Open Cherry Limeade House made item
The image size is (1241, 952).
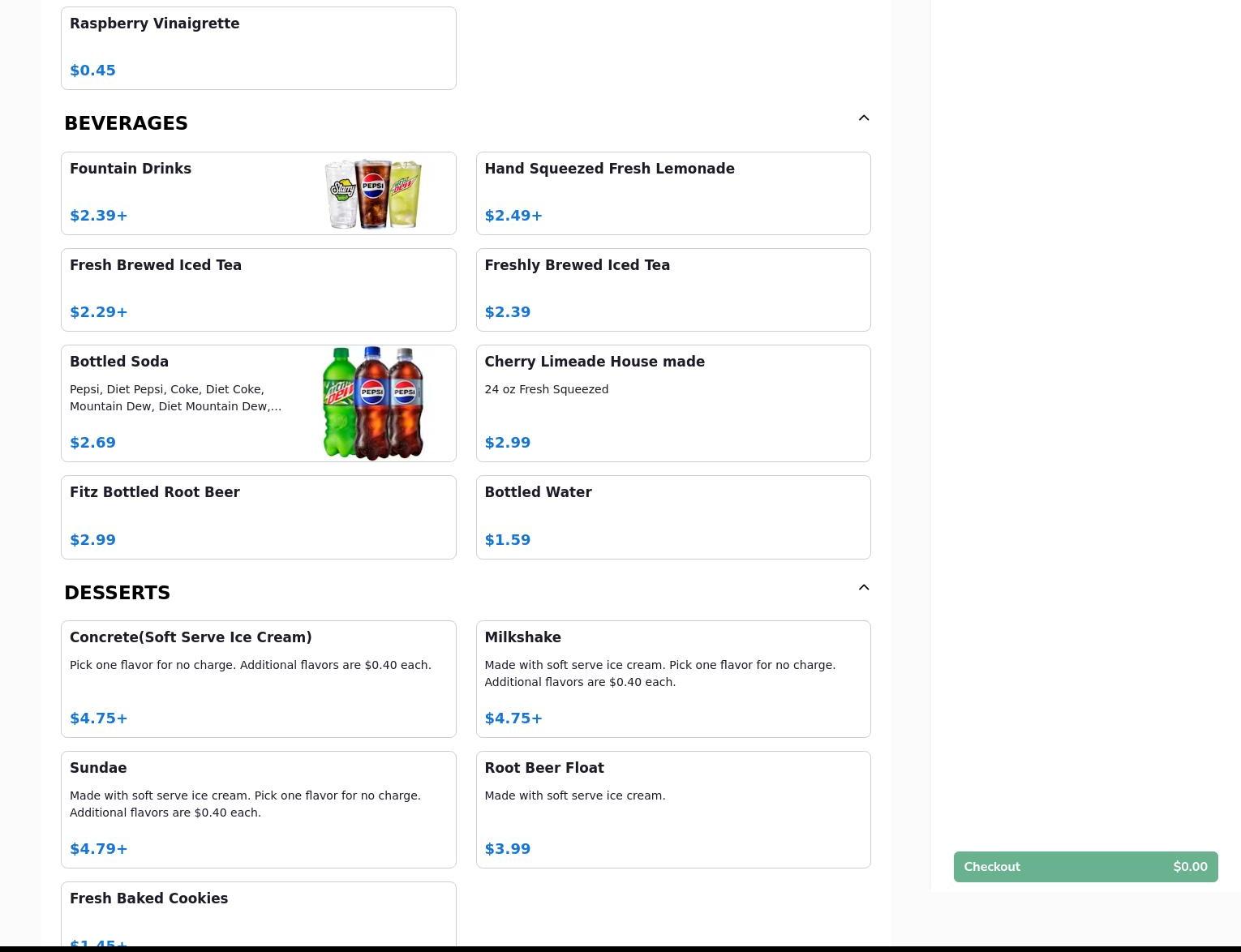(672, 403)
